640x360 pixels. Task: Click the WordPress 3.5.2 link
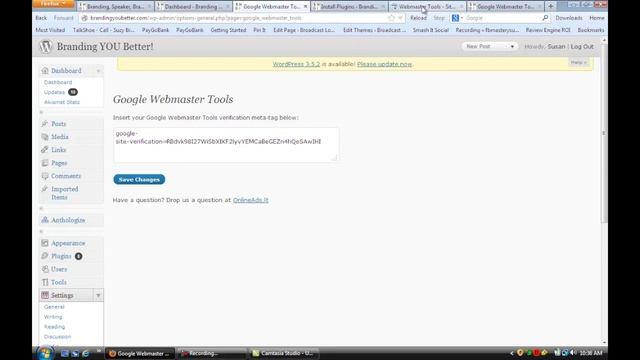click(296, 64)
